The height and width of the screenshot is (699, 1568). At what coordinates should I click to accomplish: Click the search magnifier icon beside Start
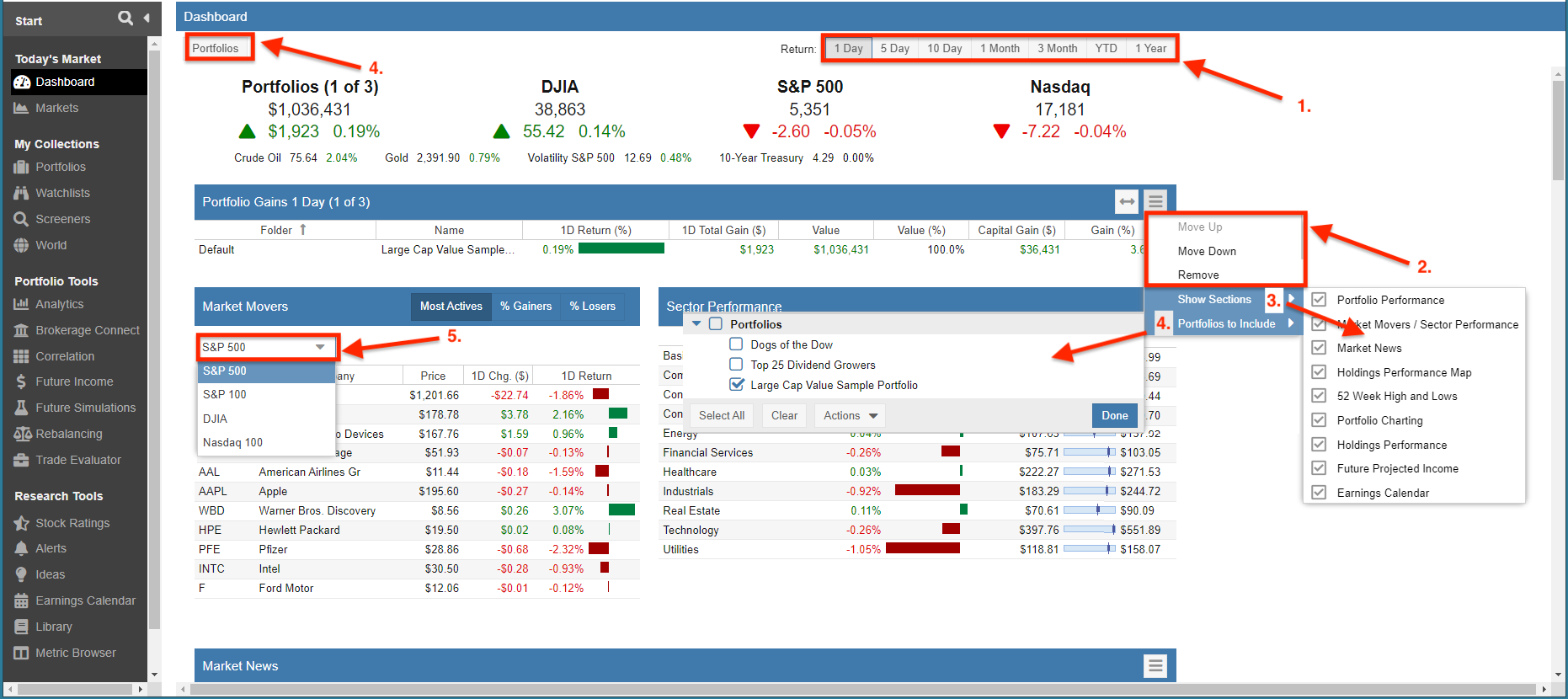coord(125,18)
